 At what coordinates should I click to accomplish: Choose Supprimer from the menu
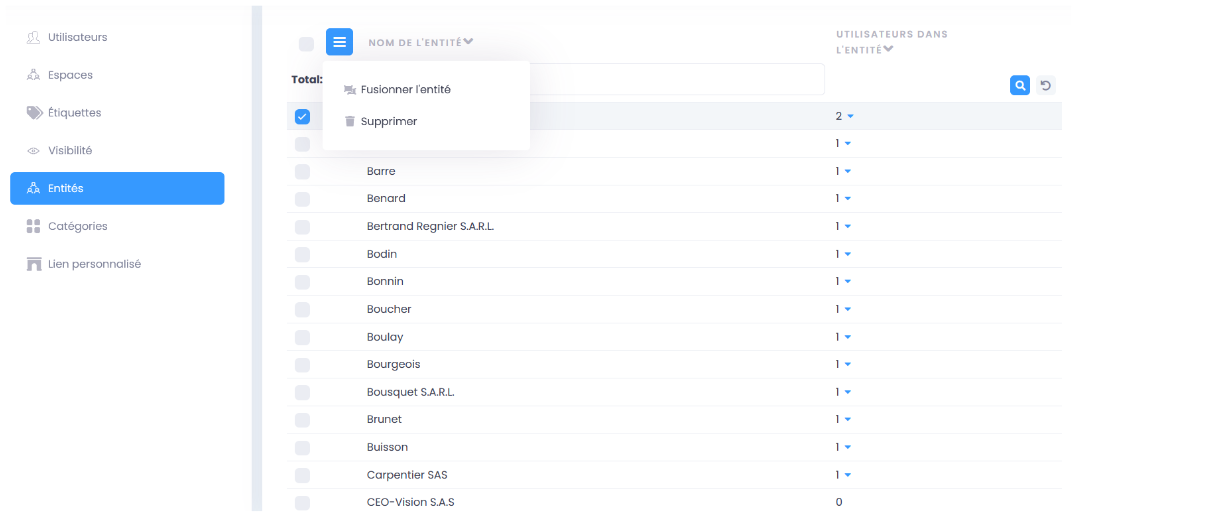(389, 121)
